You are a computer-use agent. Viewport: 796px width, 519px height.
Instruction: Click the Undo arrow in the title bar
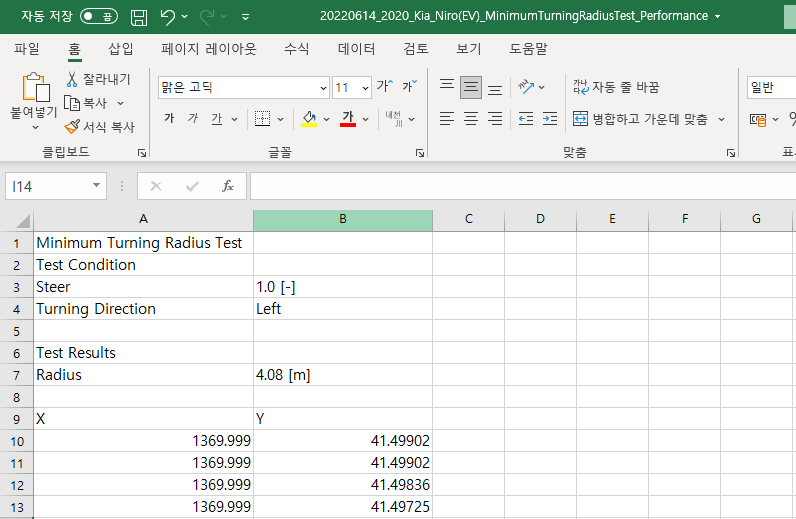tap(168, 17)
